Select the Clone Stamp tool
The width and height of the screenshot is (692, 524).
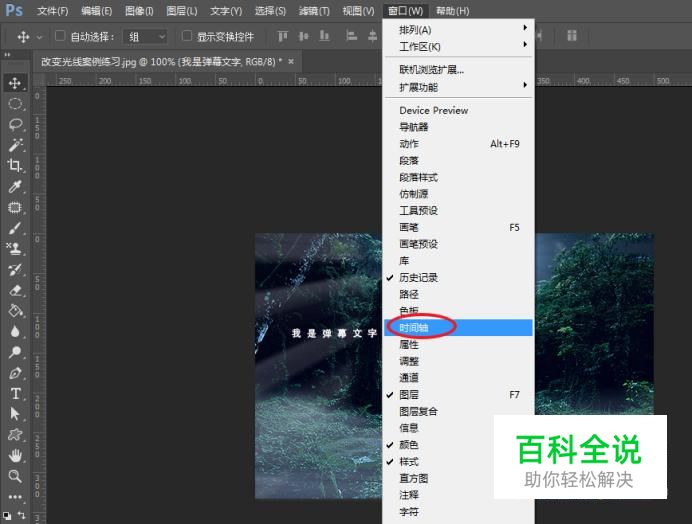15,249
